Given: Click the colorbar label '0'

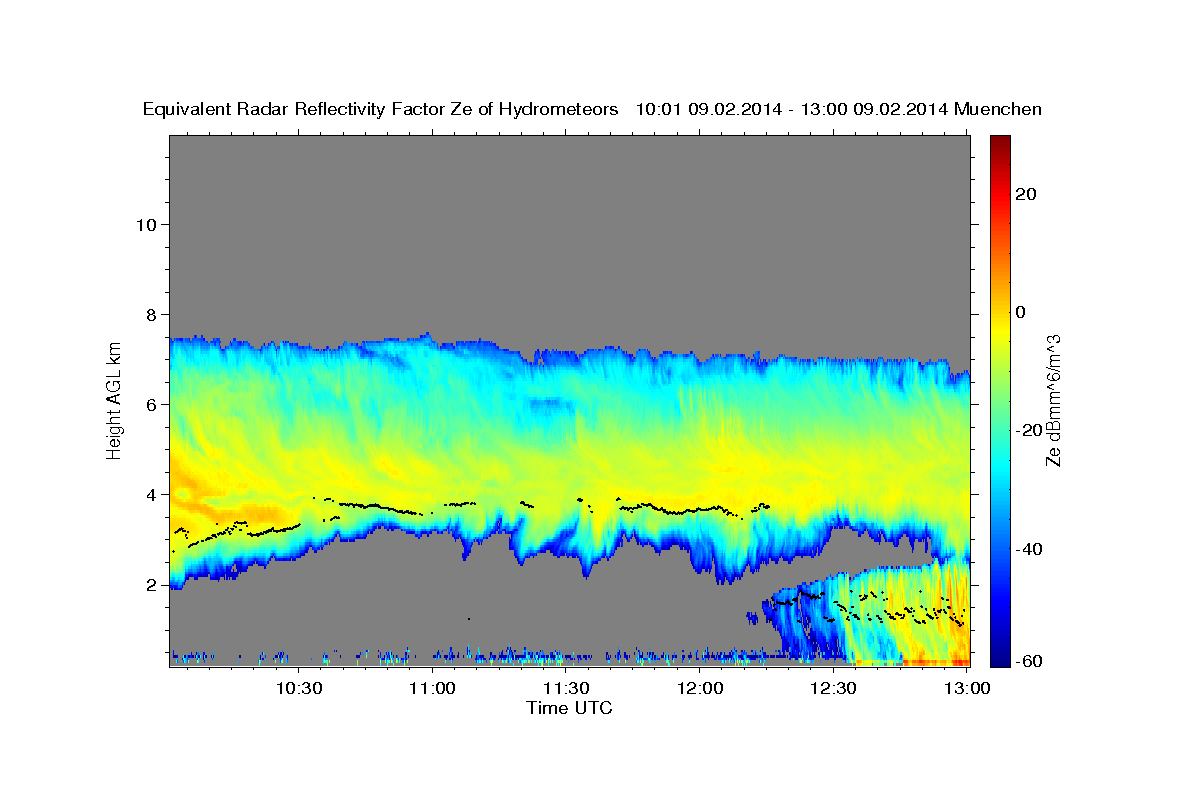Looking at the screenshot, I should pos(1021,312).
